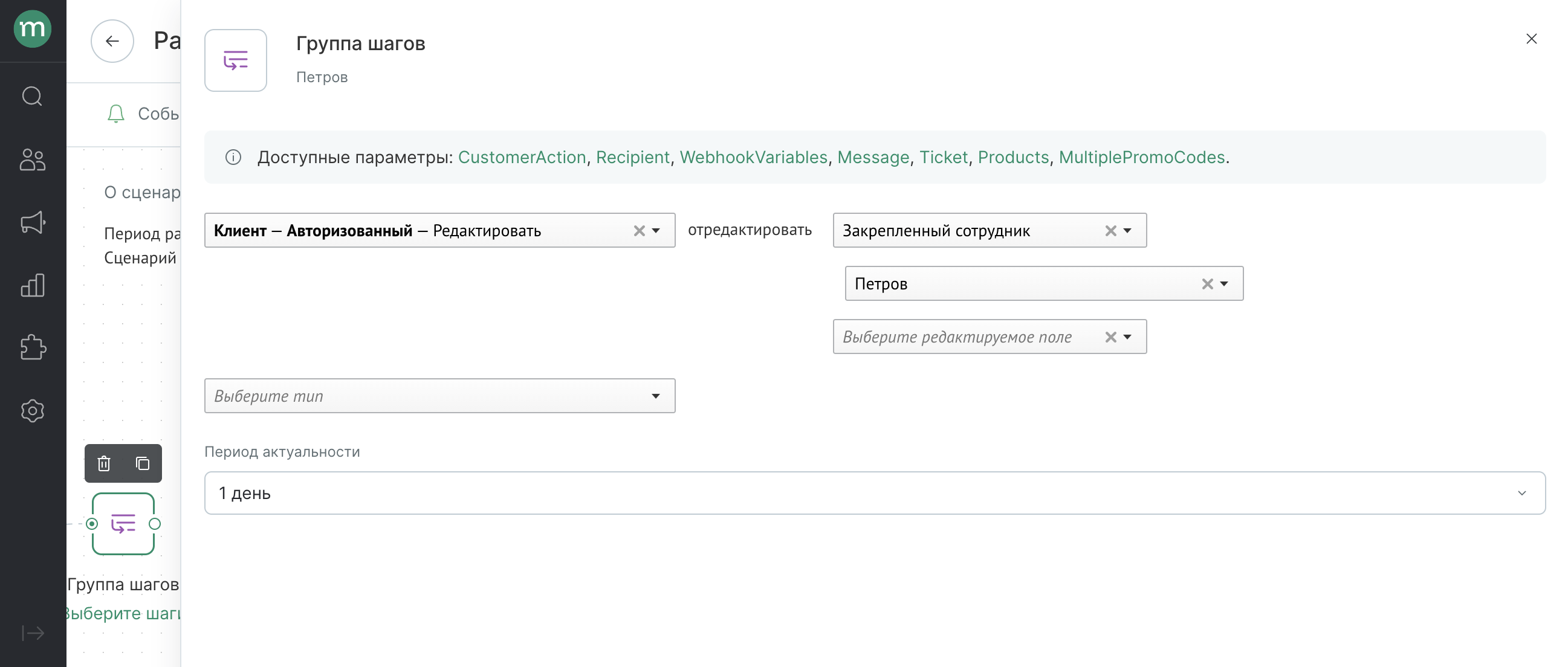
Task: Go back with the arrow button
Action: click(112, 40)
